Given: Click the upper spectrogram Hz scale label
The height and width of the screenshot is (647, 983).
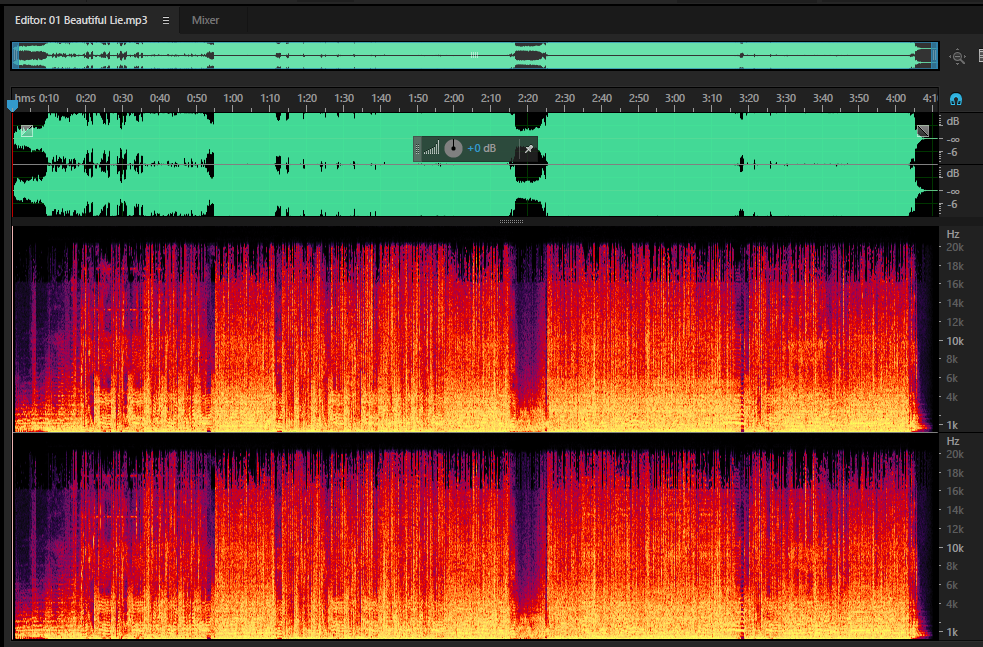Looking at the screenshot, I should [953, 234].
